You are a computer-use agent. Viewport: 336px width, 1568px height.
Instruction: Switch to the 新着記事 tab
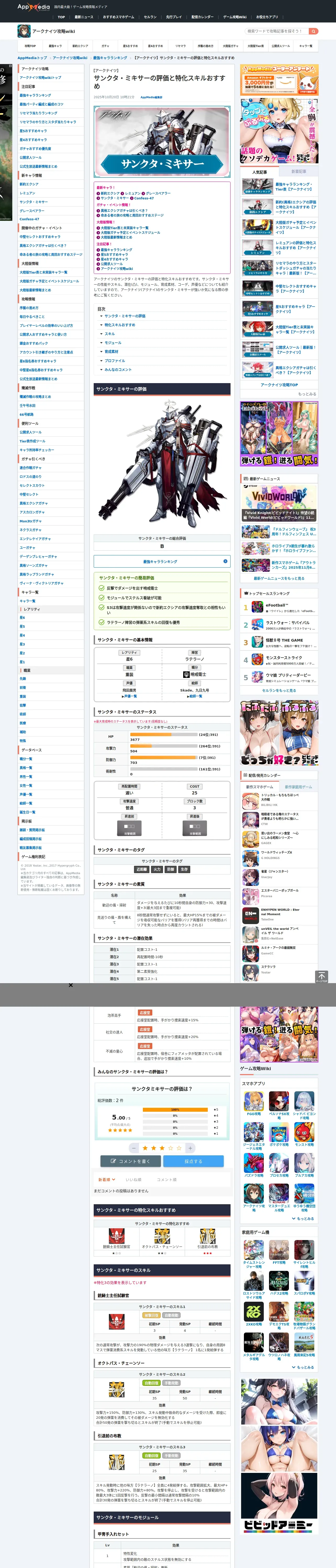[x=298, y=172]
